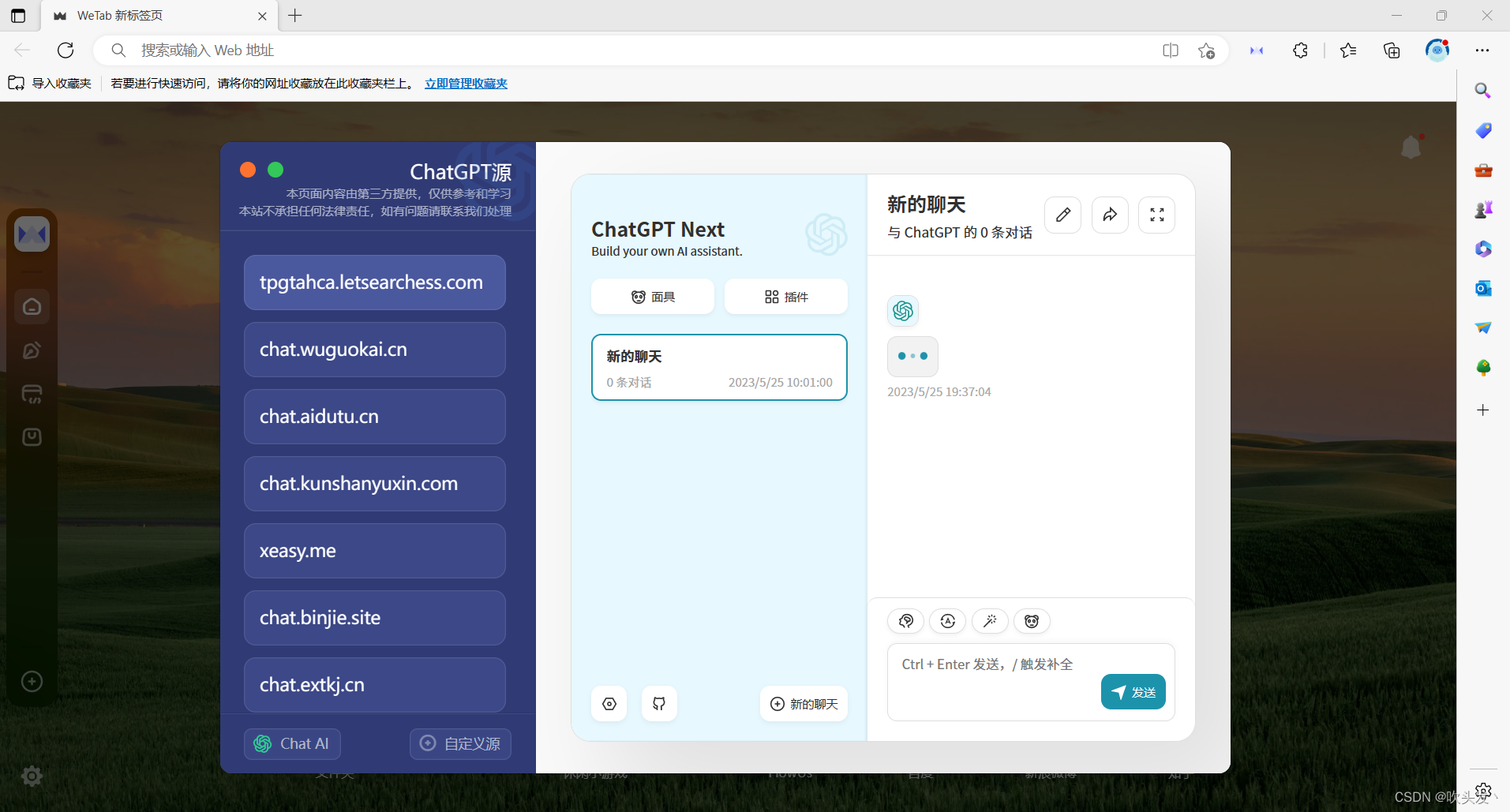
Task: Toggle the 插件 (Plugins) option
Action: tap(785, 296)
